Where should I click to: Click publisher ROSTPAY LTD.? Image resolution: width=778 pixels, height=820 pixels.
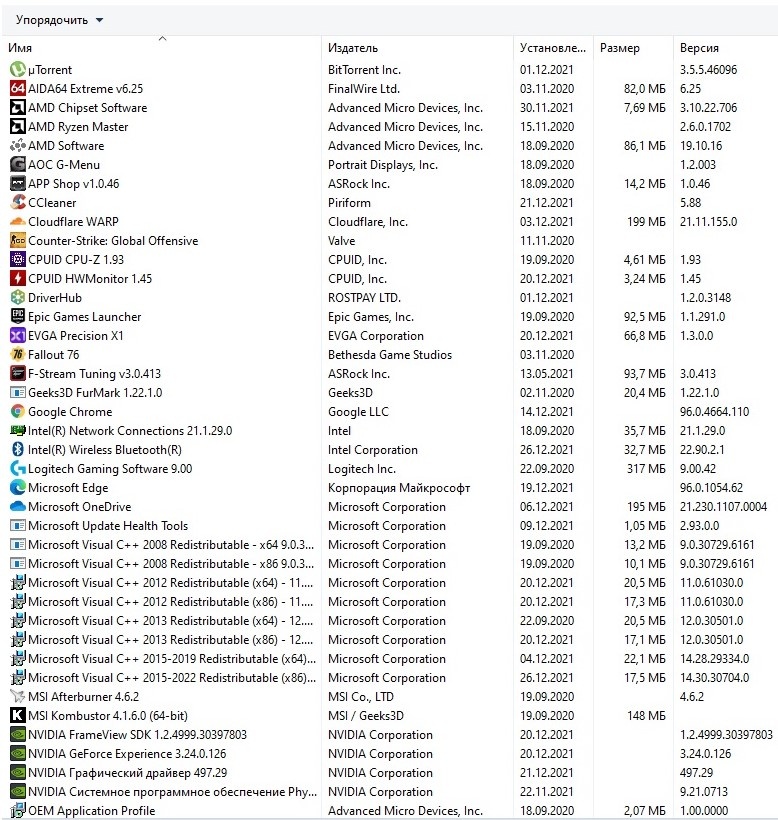click(364, 298)
